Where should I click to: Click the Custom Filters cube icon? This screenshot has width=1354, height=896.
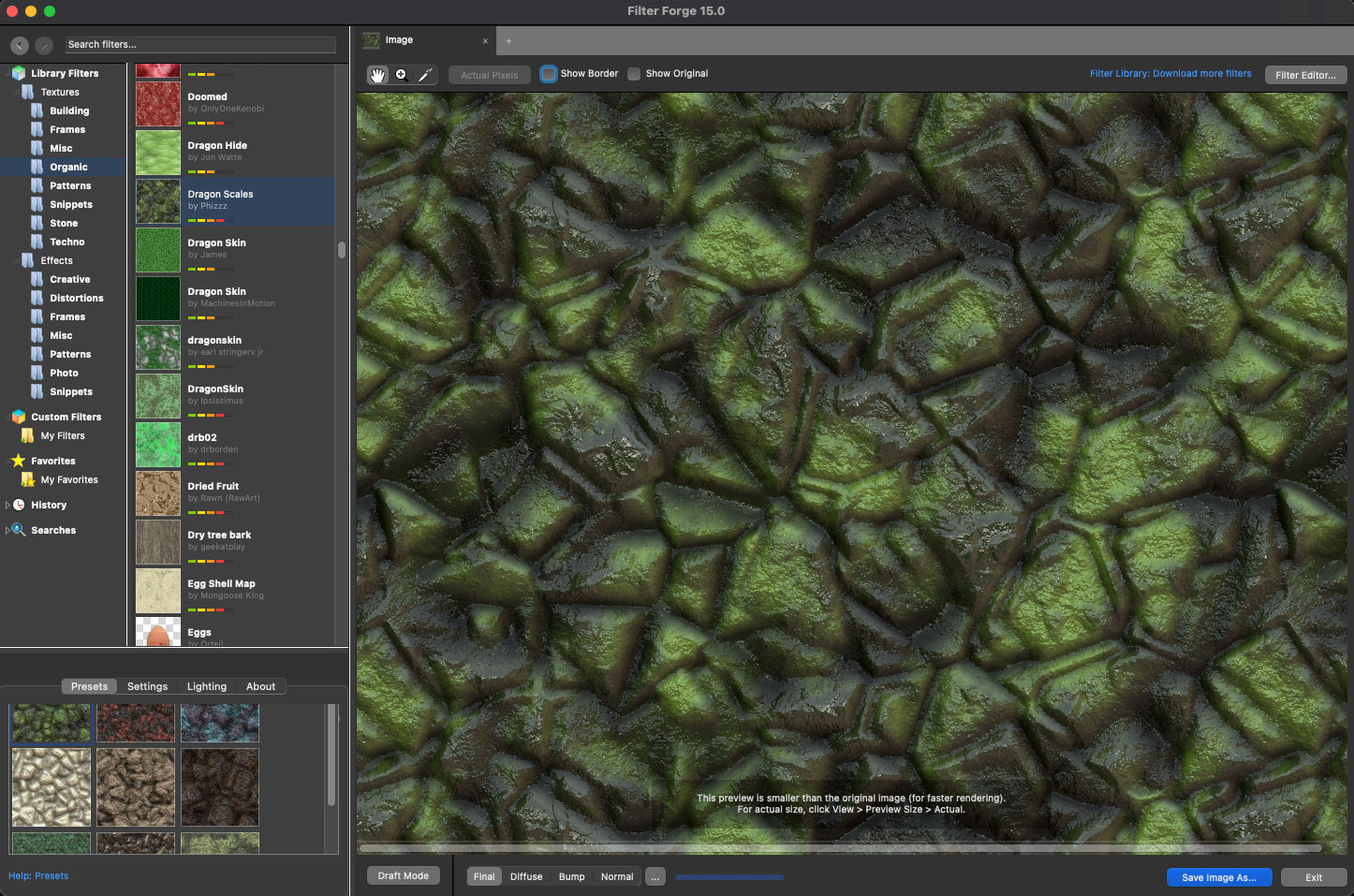(18, 417)
